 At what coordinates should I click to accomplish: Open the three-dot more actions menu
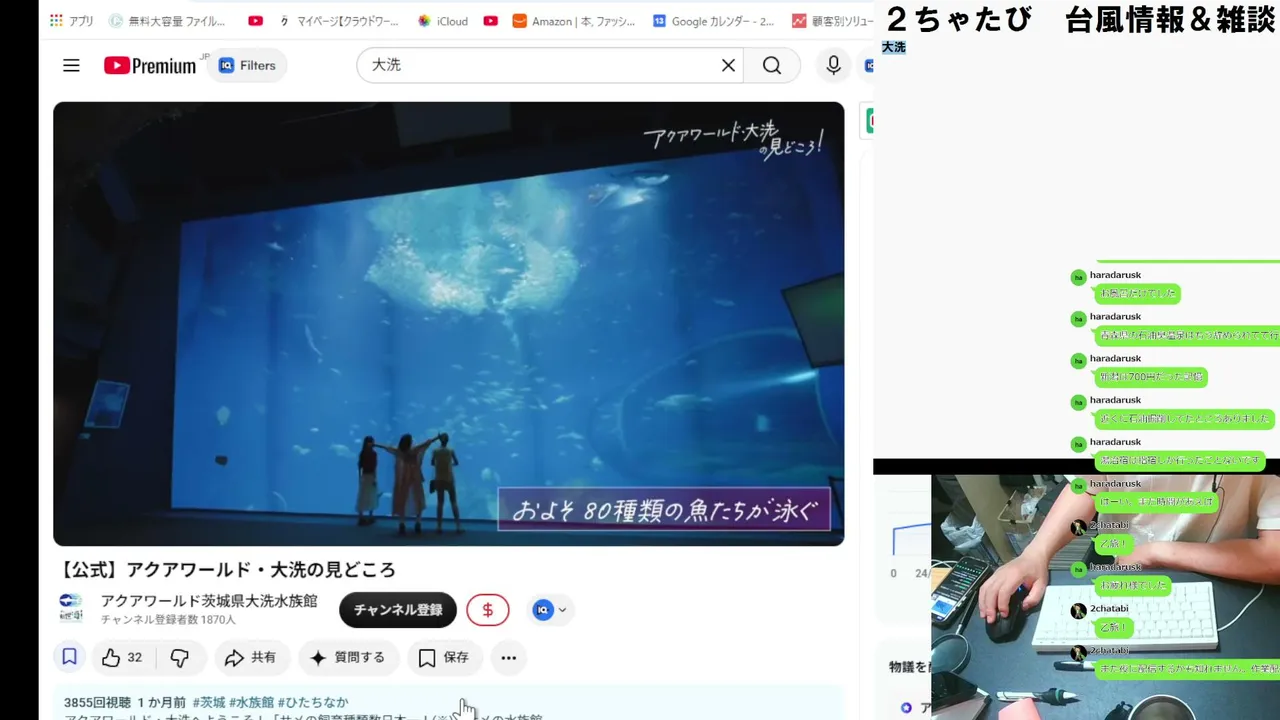pyautogui.click(x=508, y=658)
